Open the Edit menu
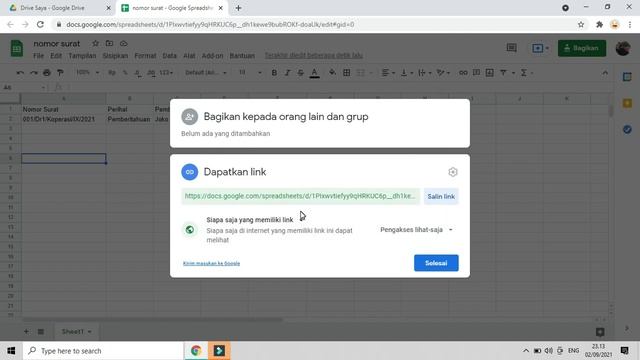This screenshot has width=640, height=360. pyautogui.click(x=56, y=56)
